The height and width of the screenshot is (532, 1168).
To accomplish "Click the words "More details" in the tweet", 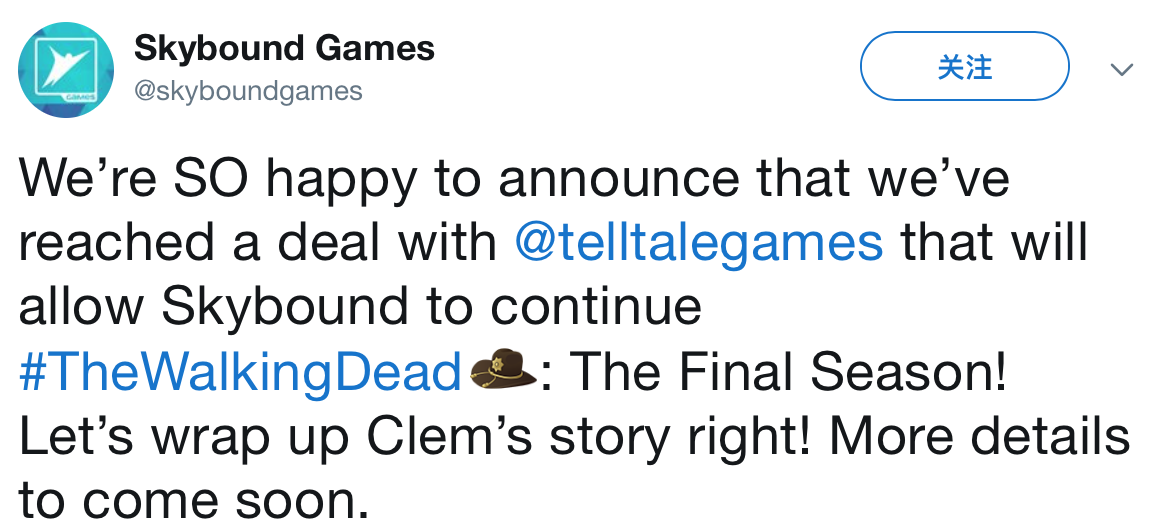I will click(x=980, y=437).
